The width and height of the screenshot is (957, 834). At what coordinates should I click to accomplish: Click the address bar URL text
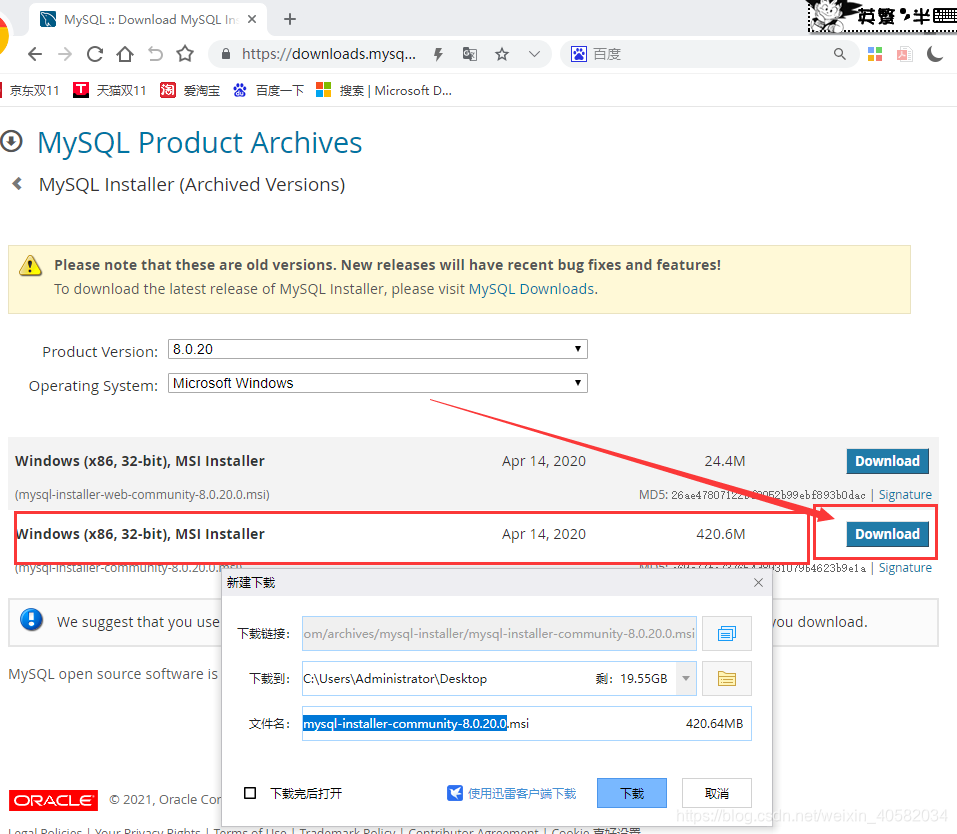click(329, 54)
